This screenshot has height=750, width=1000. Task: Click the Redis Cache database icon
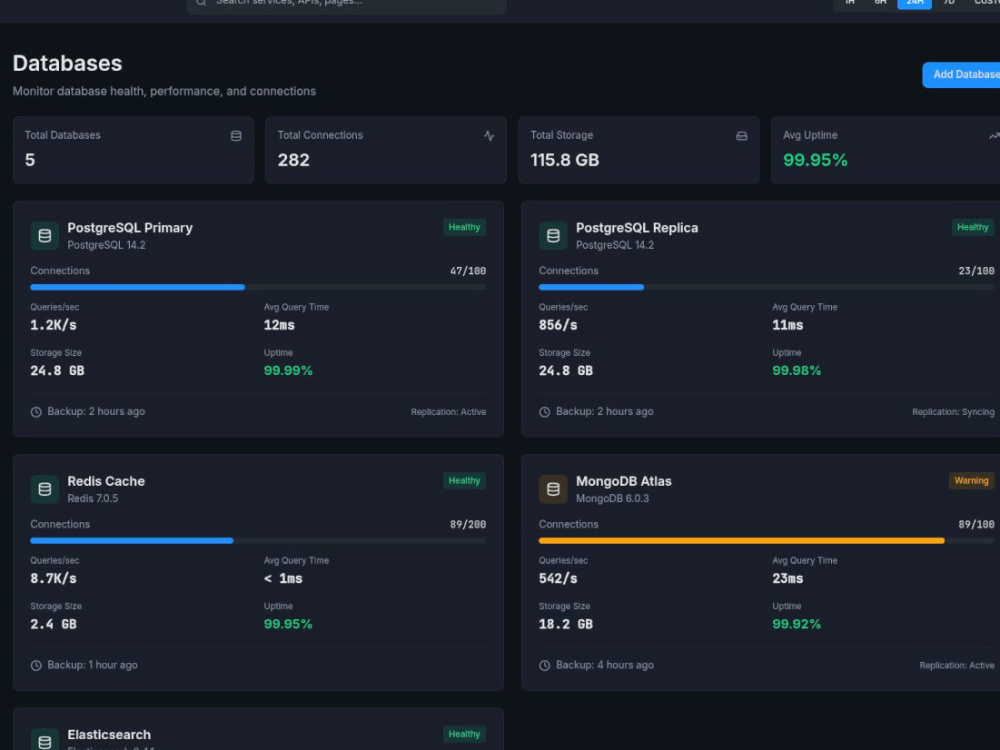coord(45,489)
